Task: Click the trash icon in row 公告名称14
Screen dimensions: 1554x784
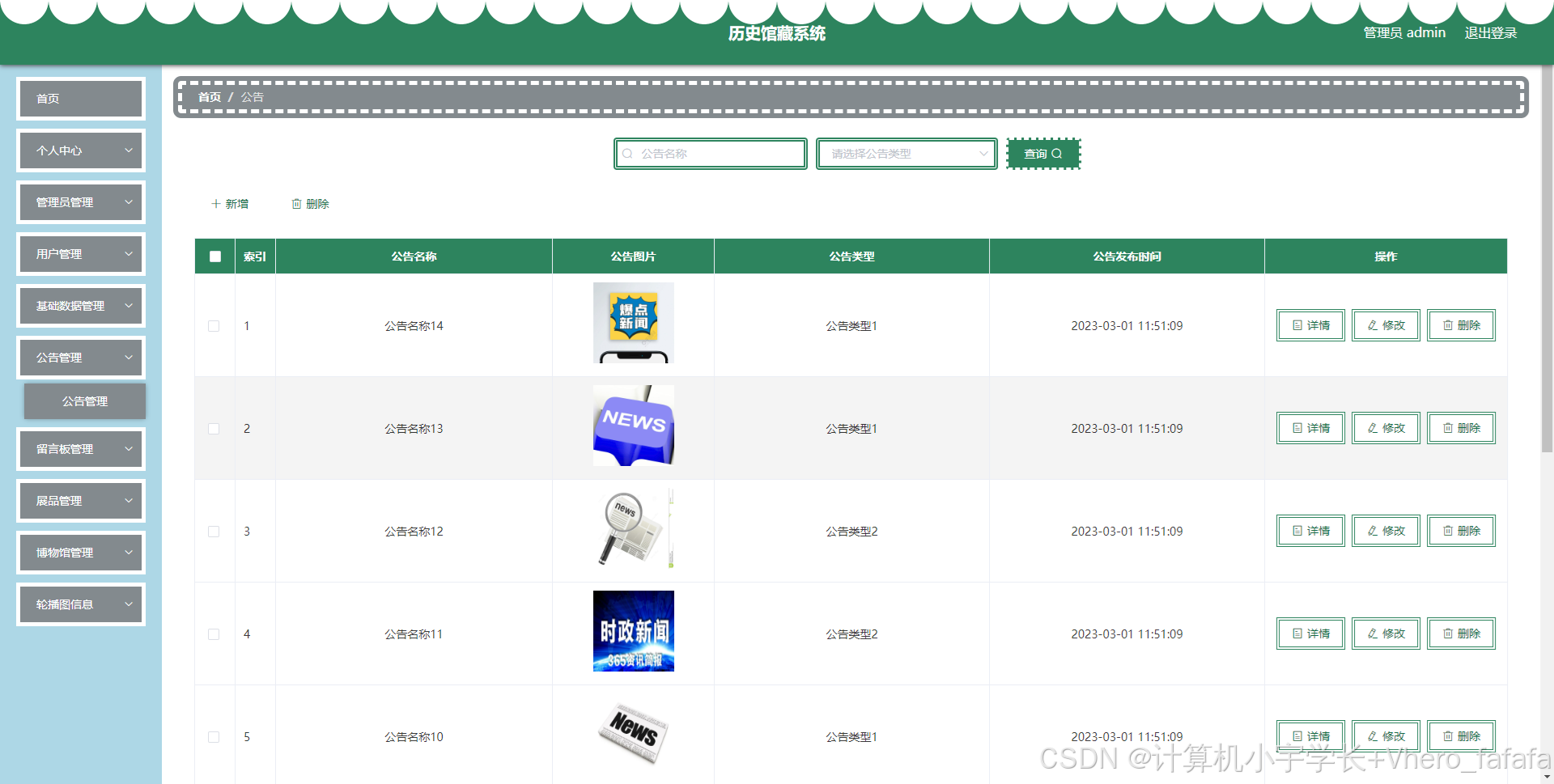Action: [1448, 325]
